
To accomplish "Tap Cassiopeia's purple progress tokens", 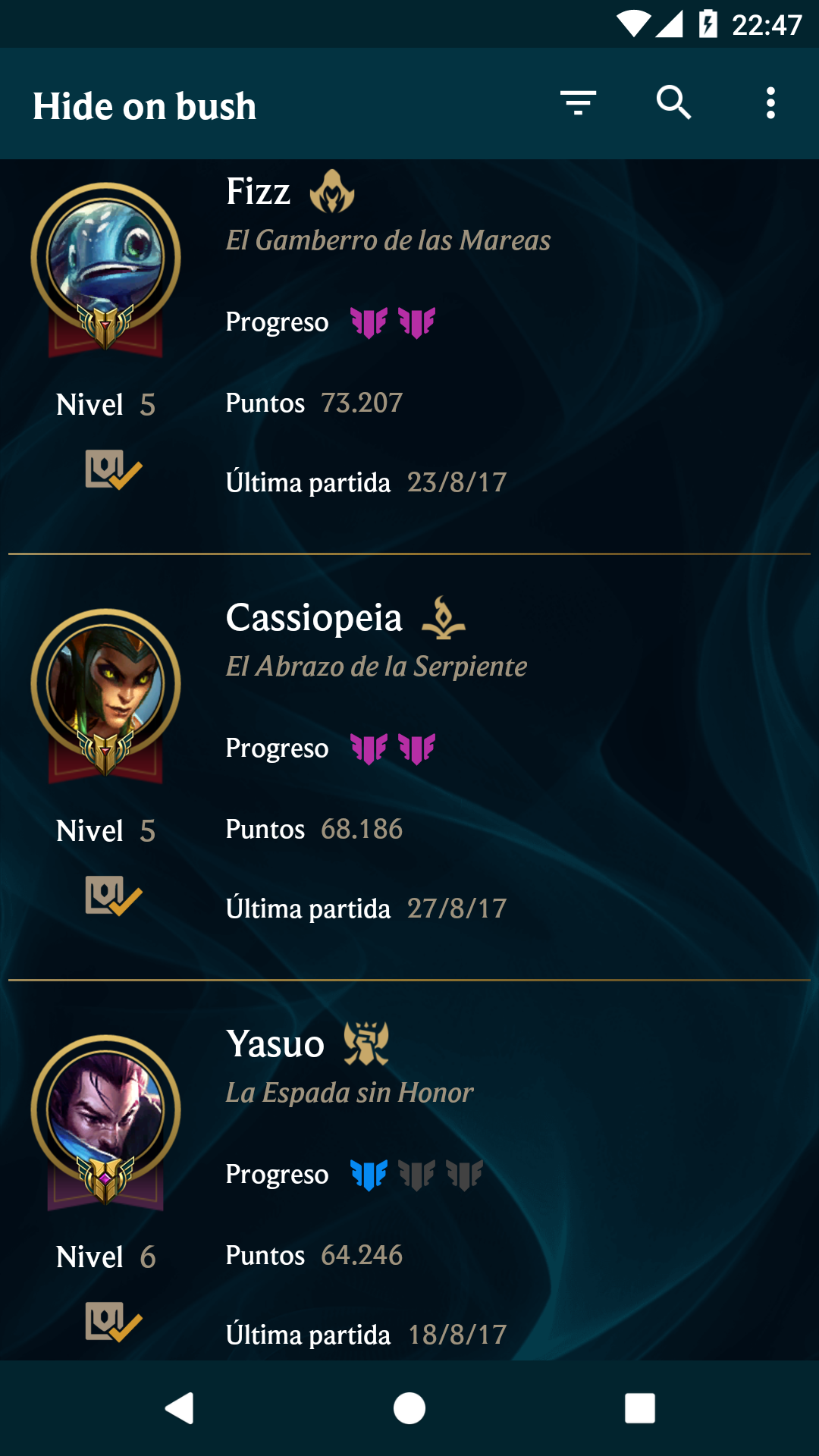I will (393, 748).
